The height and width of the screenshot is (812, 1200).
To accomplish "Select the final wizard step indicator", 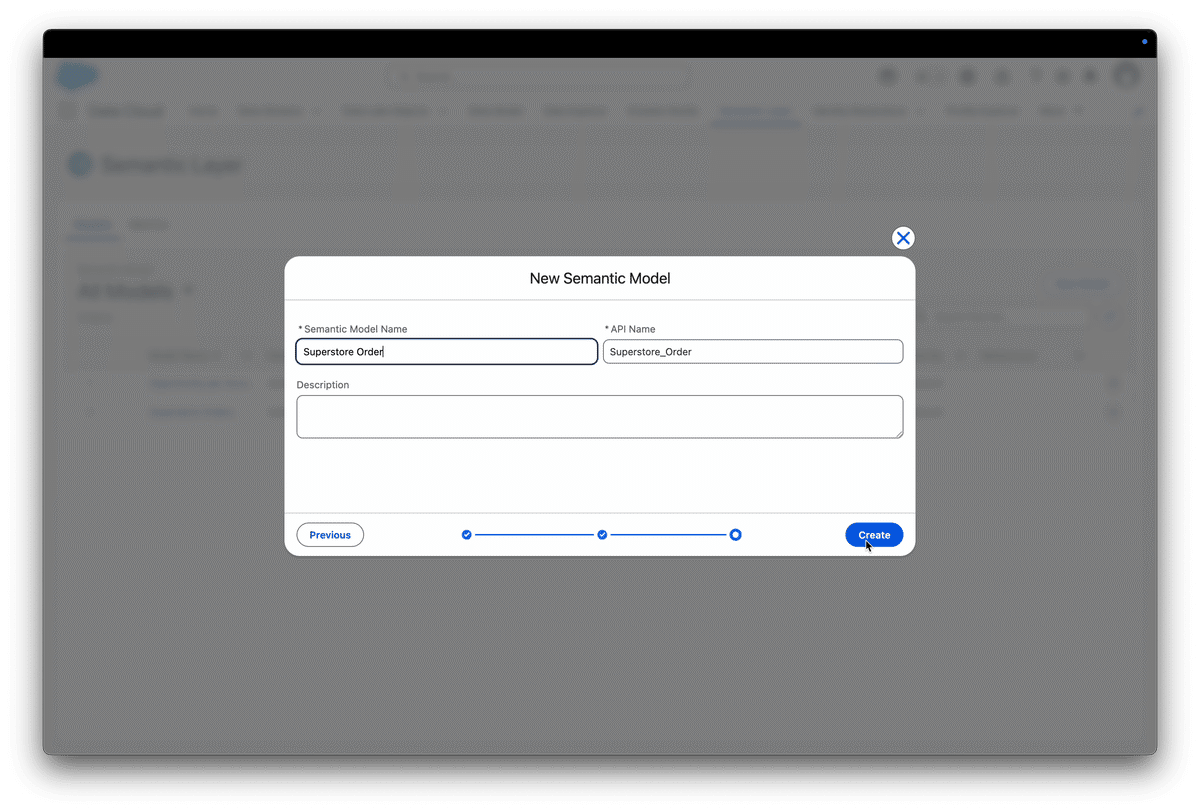I will 736,535.
